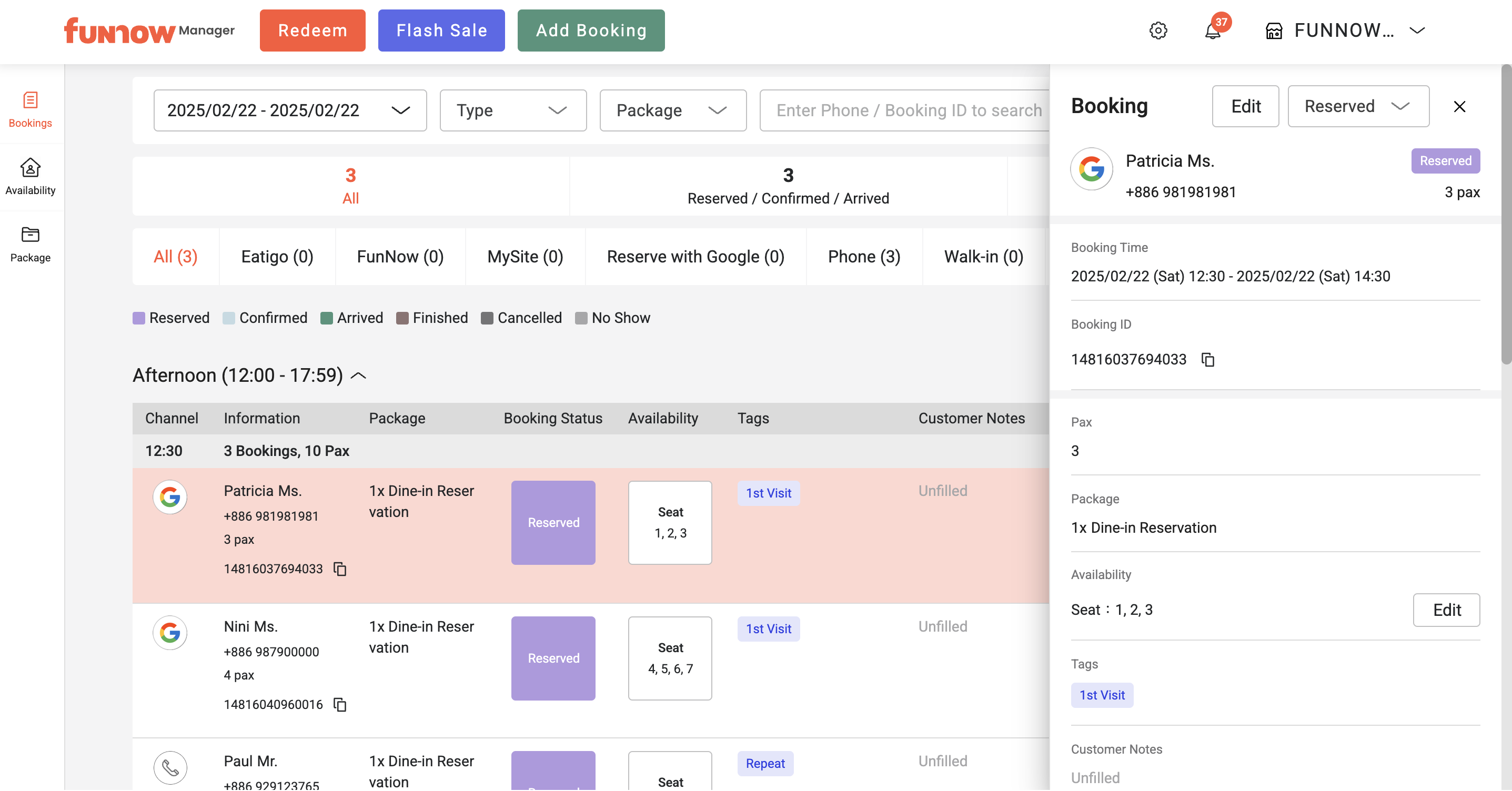Click Unfilled customer notes in Patricia's row
The height and width of the screenshot is (791, 1512).
(943, 491)
